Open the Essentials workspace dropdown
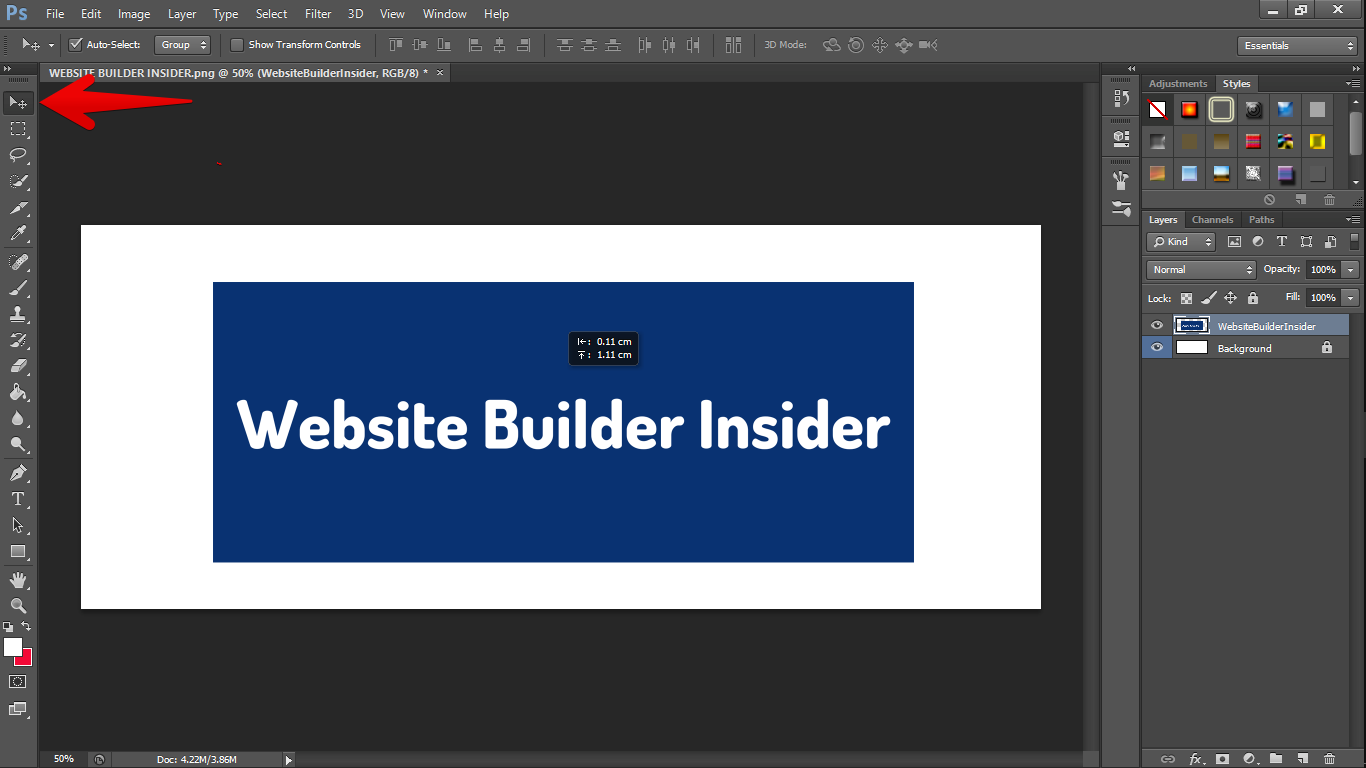The width and height of the screenshot is (1366, 768). [1296, 46]
